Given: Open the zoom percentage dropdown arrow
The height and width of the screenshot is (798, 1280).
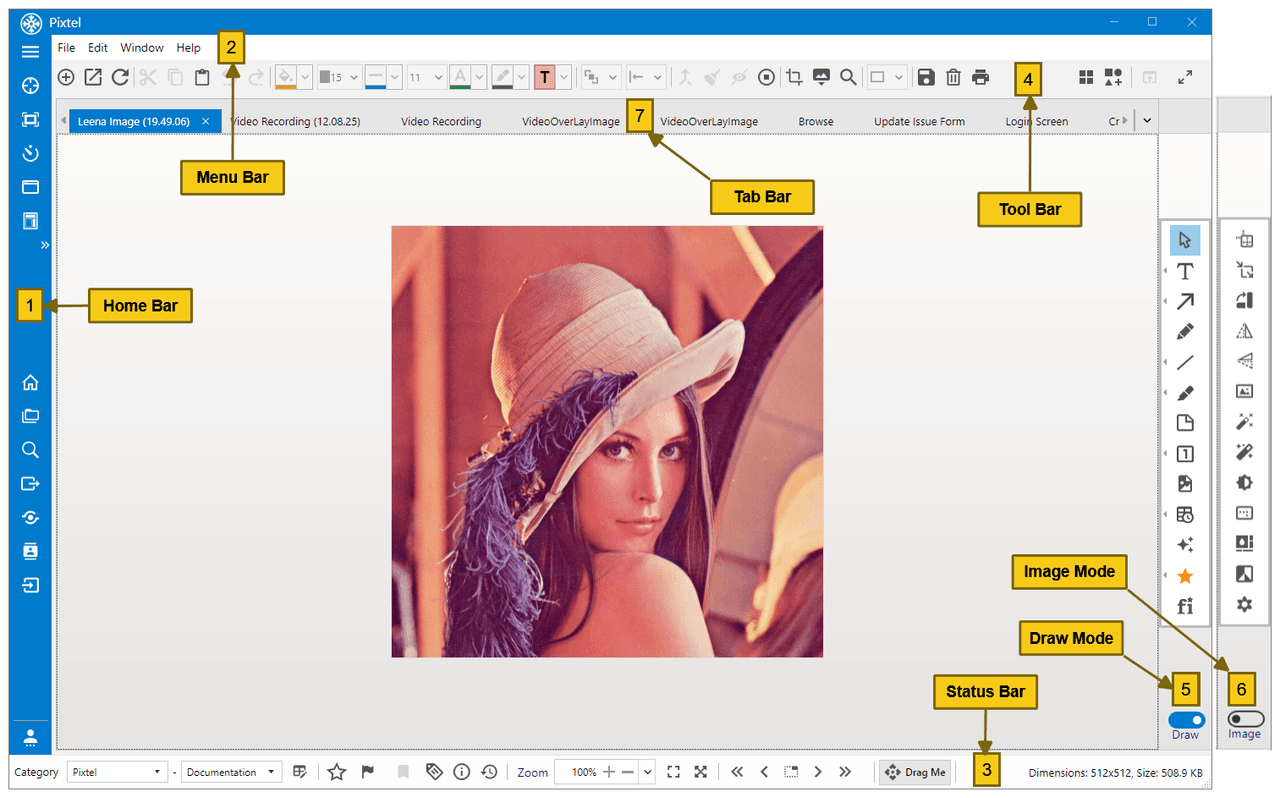Looking at the screenshot, I should click(647, 772).
